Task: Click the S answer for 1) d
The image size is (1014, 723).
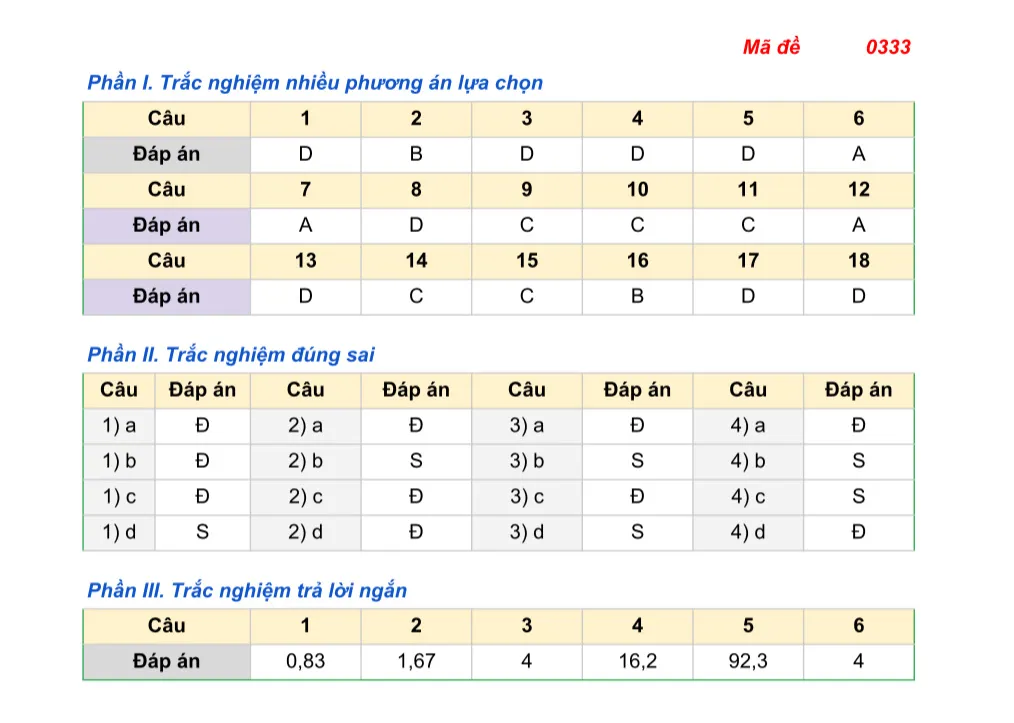Action: [202, 532]
